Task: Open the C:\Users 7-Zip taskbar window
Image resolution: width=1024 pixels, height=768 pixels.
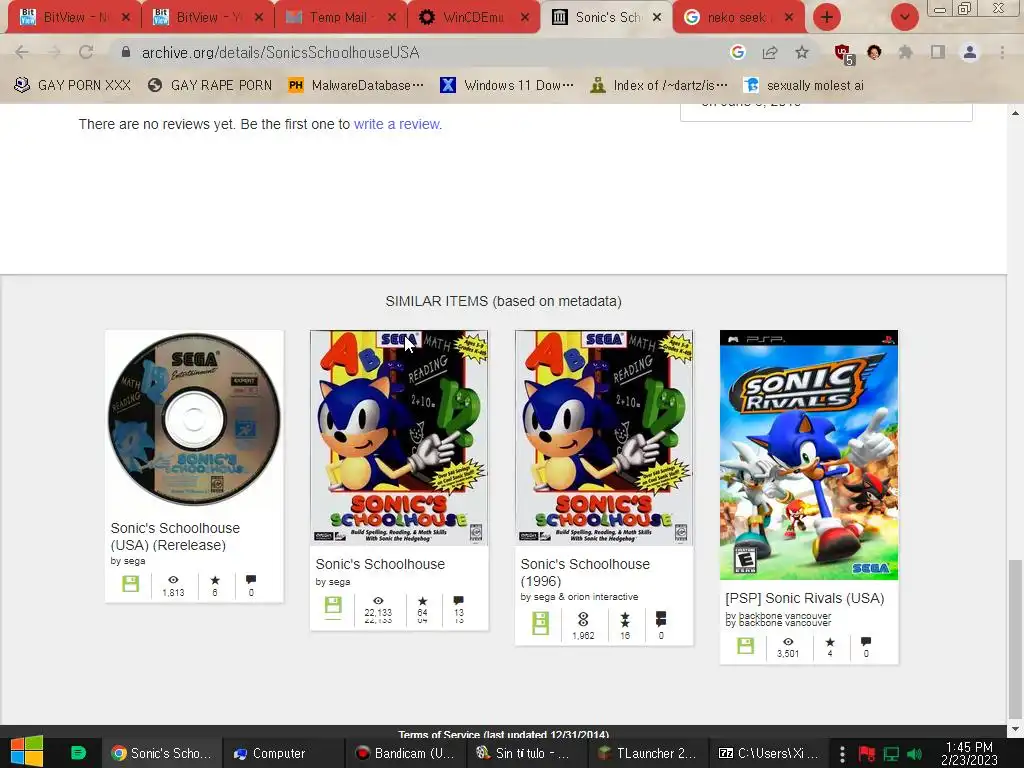Action: tap(771, 753)
